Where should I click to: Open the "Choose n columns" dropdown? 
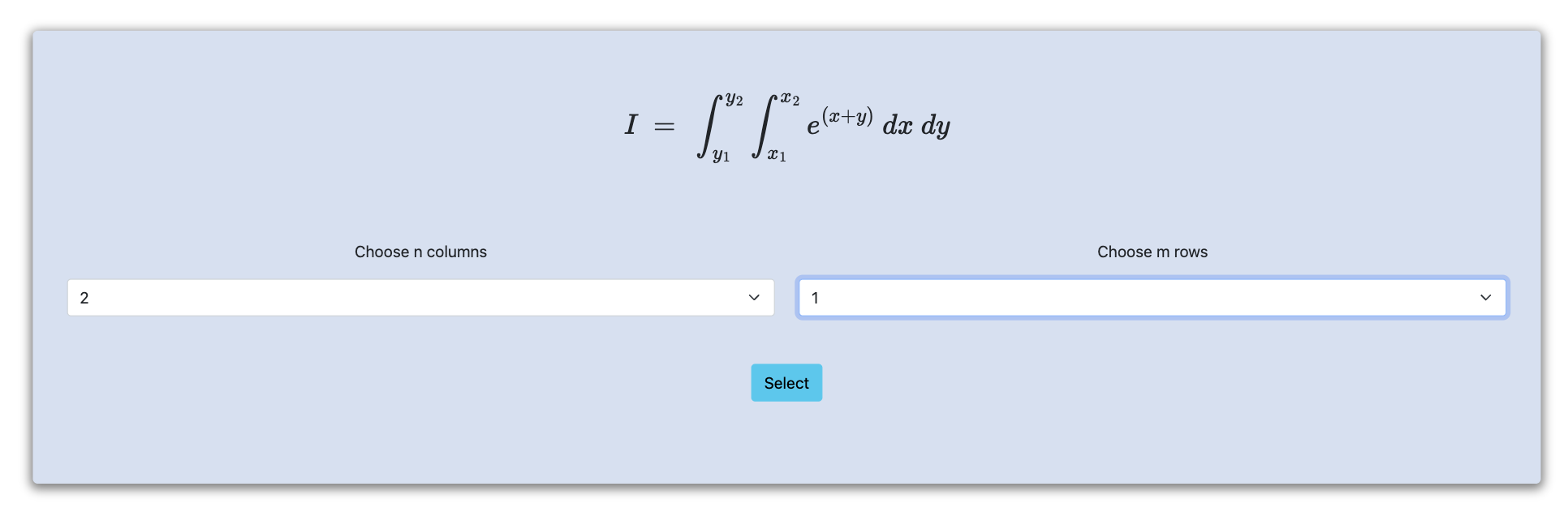420,298
